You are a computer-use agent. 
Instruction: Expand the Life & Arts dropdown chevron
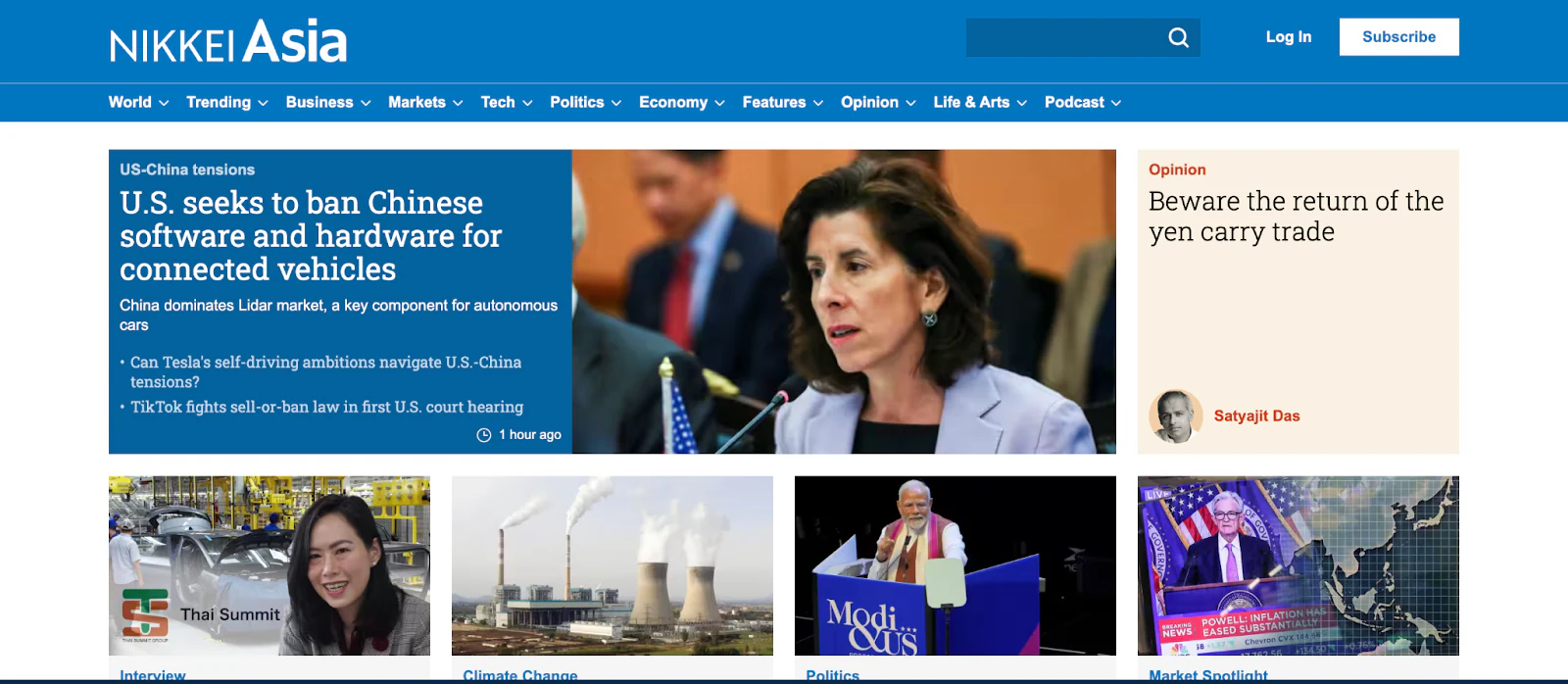(1022, 103)
